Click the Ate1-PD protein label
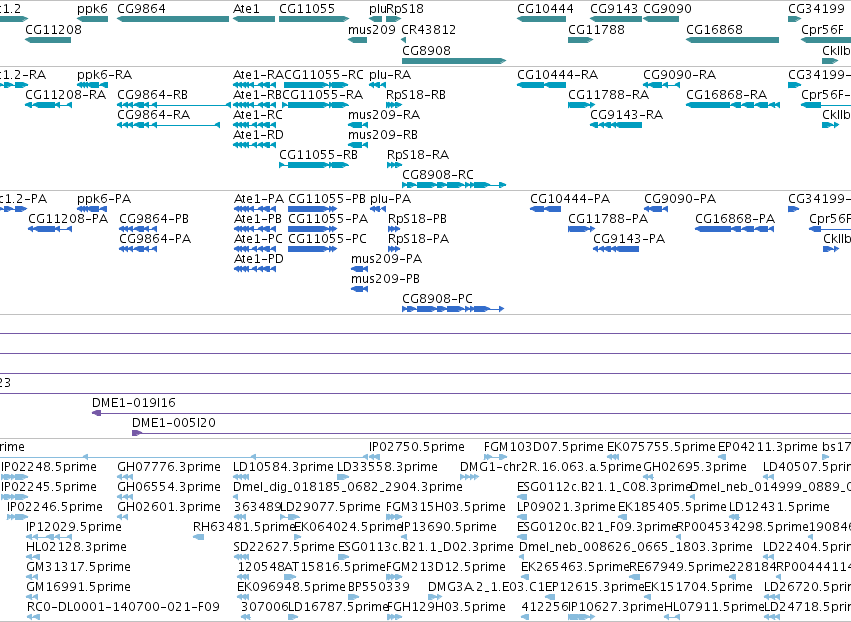The height and width of the screenshot is (622, 851). (258, 259)
